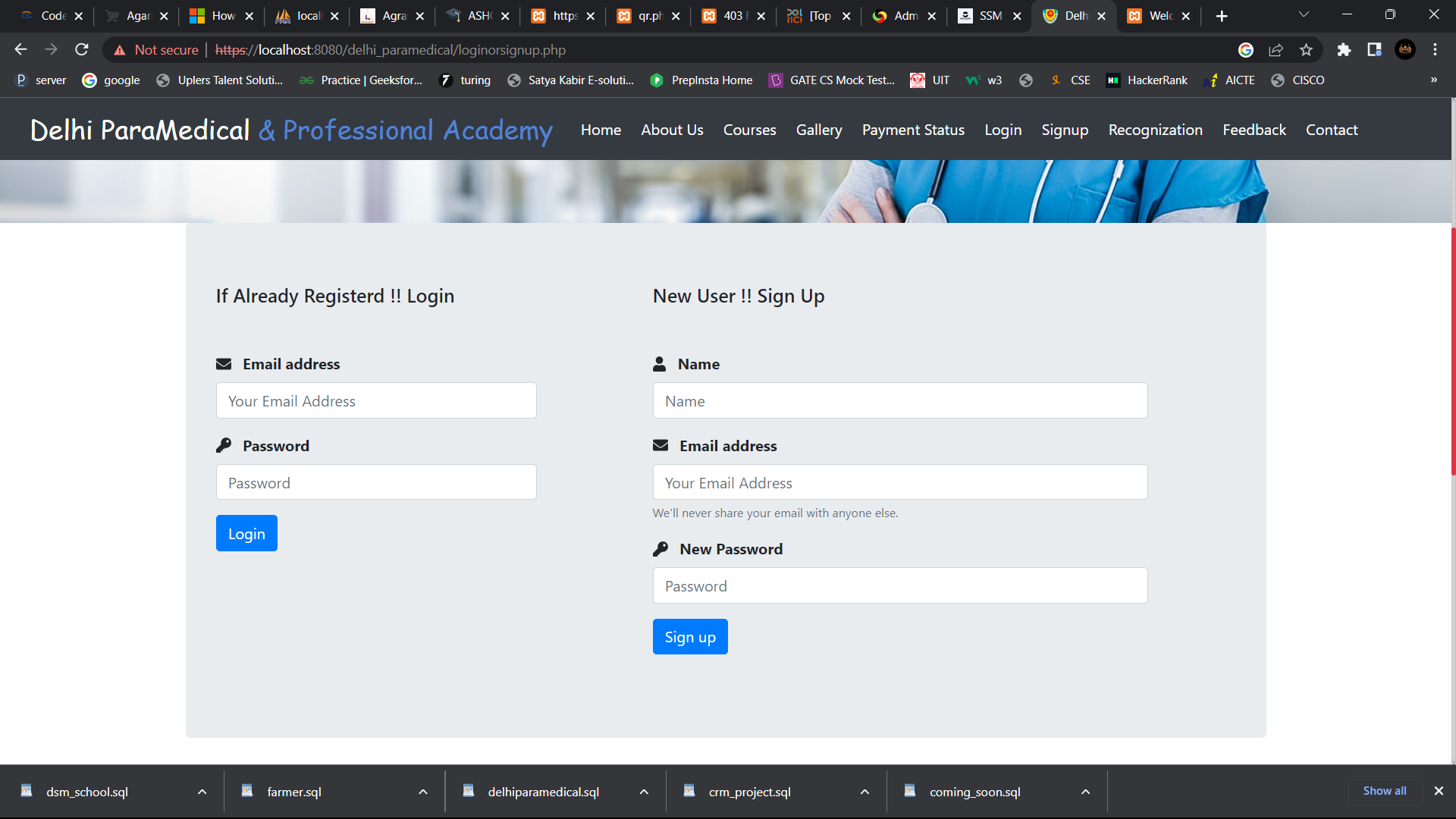Reload the page with refresh icon
The width and height of the screenshot is (1456, 819).
82,50
